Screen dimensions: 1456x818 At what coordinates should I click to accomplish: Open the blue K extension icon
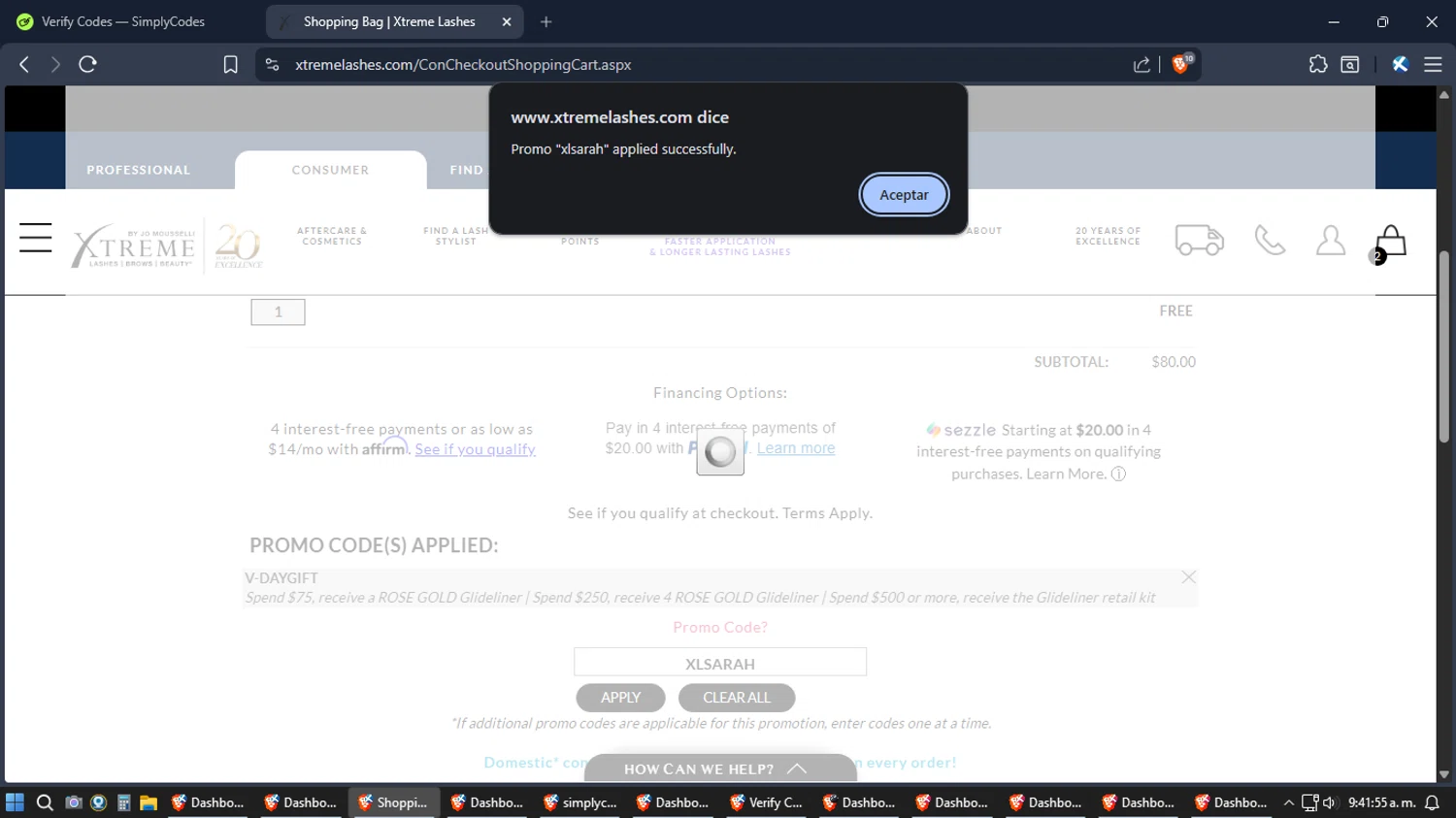tap(1400, 64)
